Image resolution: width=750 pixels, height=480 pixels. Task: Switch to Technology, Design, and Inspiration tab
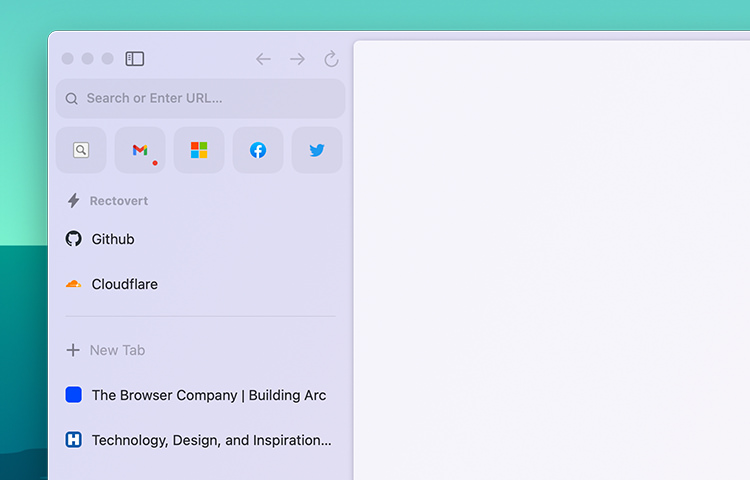pyautogui.click(x=200, y=440)
